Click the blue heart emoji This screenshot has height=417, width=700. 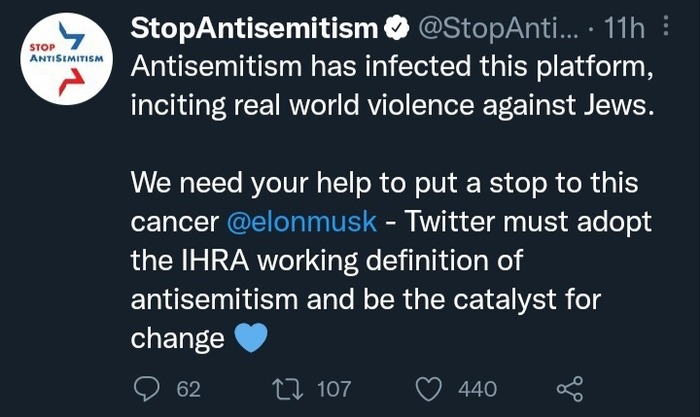point(251,338)
